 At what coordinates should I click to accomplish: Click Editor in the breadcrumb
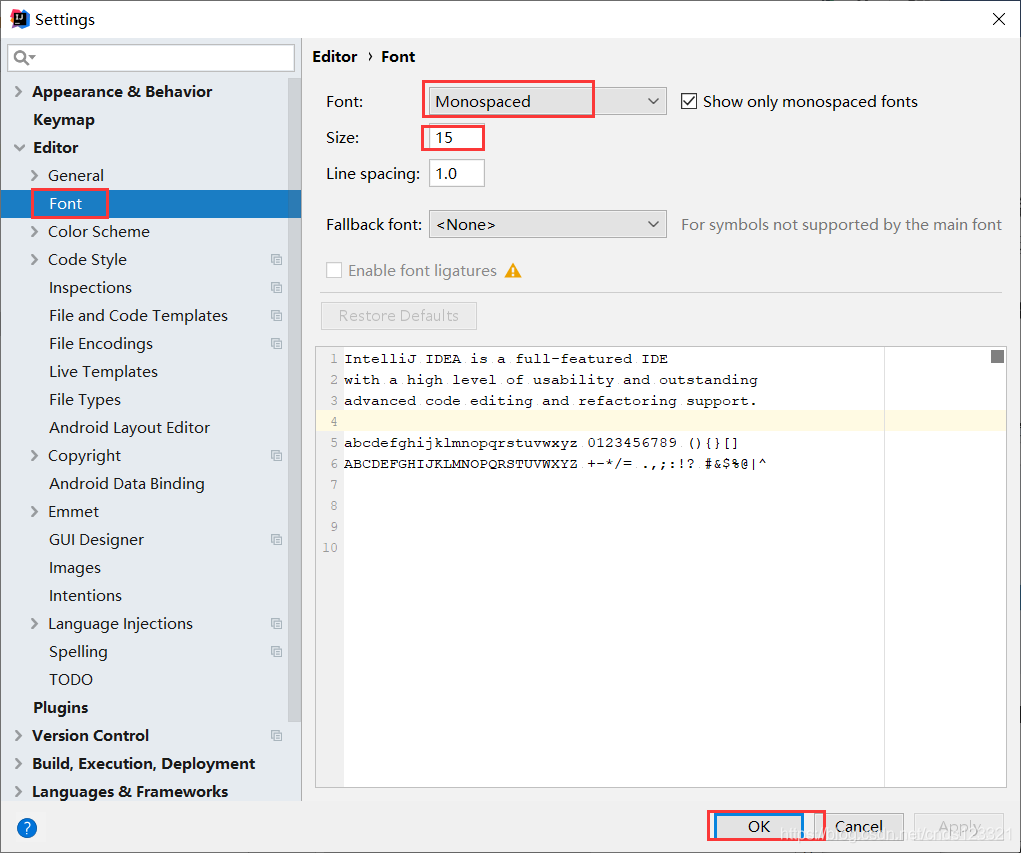coord(335,57)
